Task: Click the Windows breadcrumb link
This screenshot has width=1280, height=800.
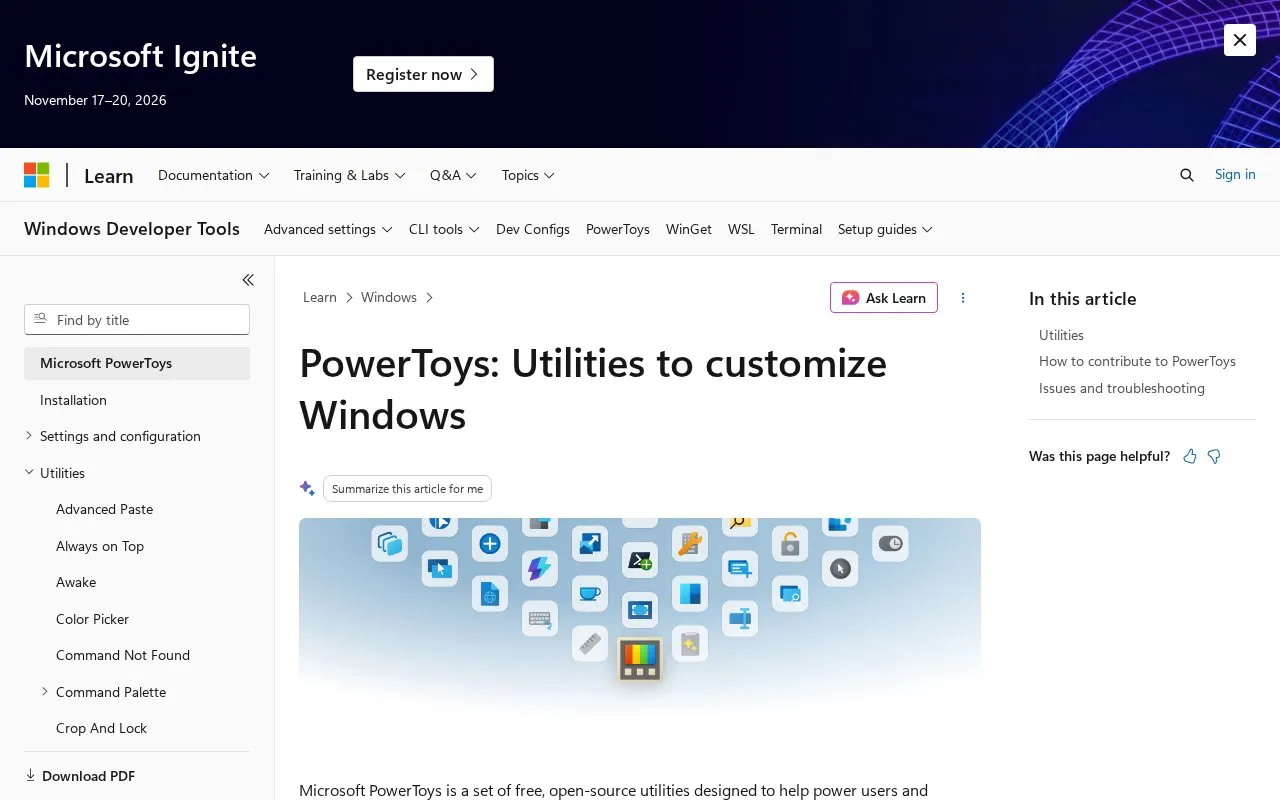Action: (389, 297)
